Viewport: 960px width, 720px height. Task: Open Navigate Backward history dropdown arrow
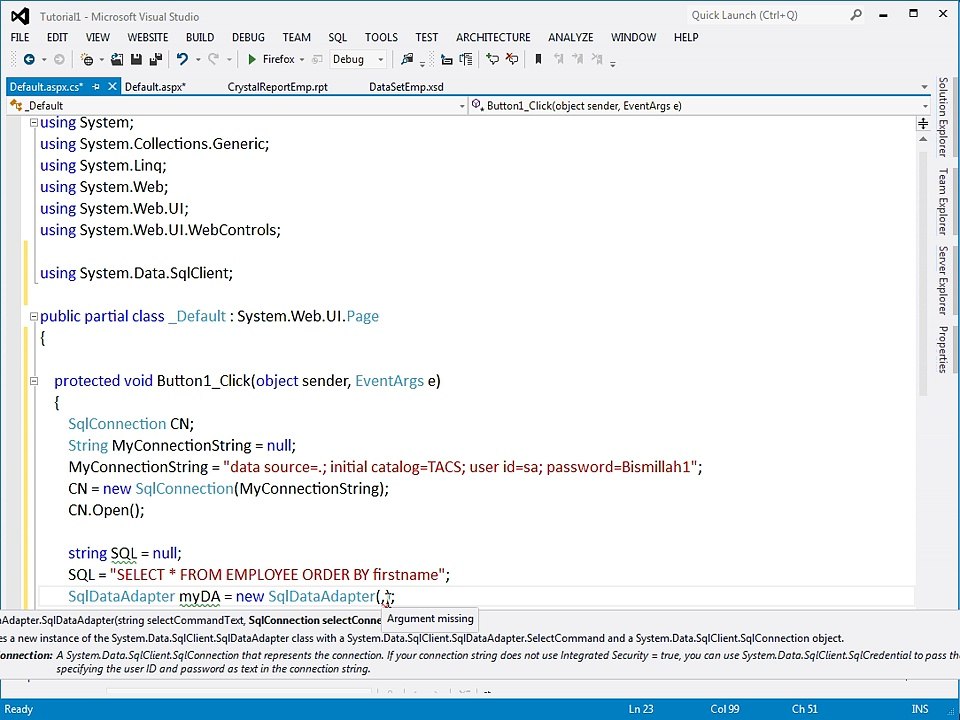point(44,60)
